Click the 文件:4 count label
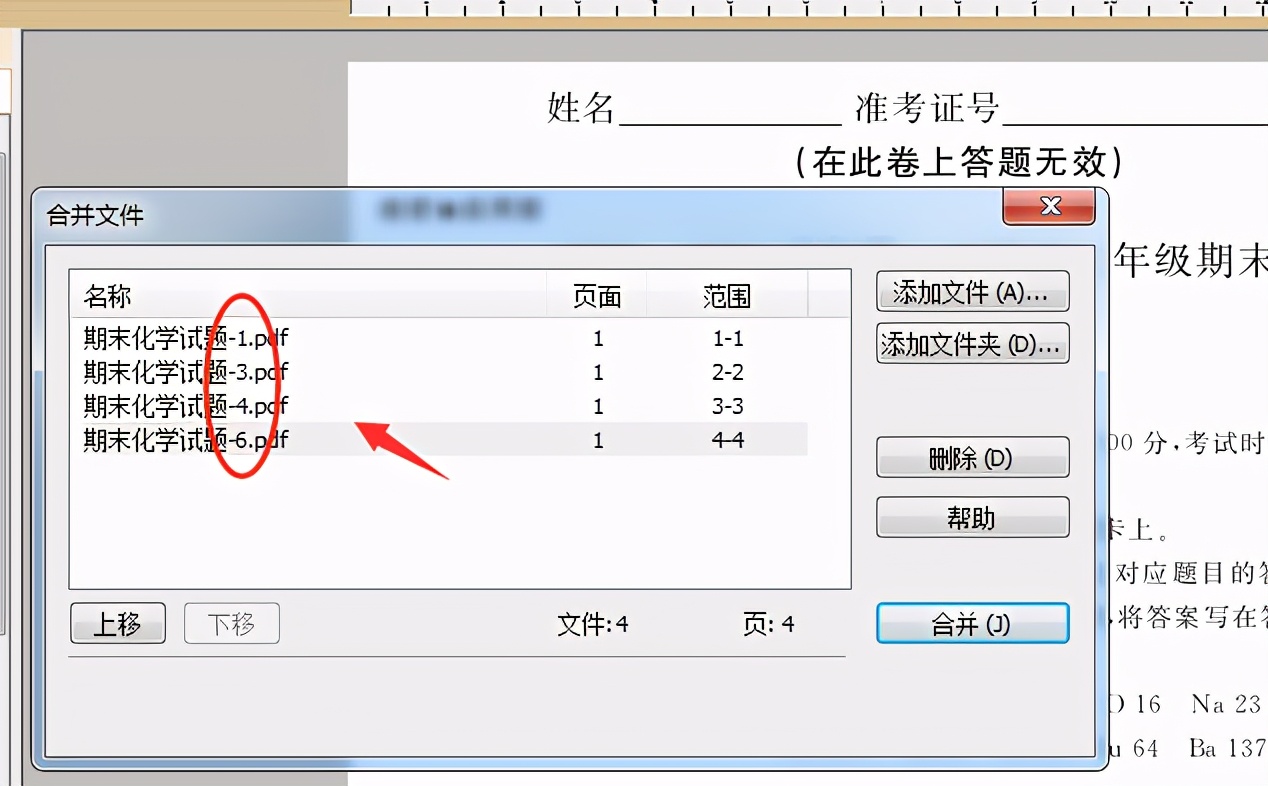 pos(592,624)
